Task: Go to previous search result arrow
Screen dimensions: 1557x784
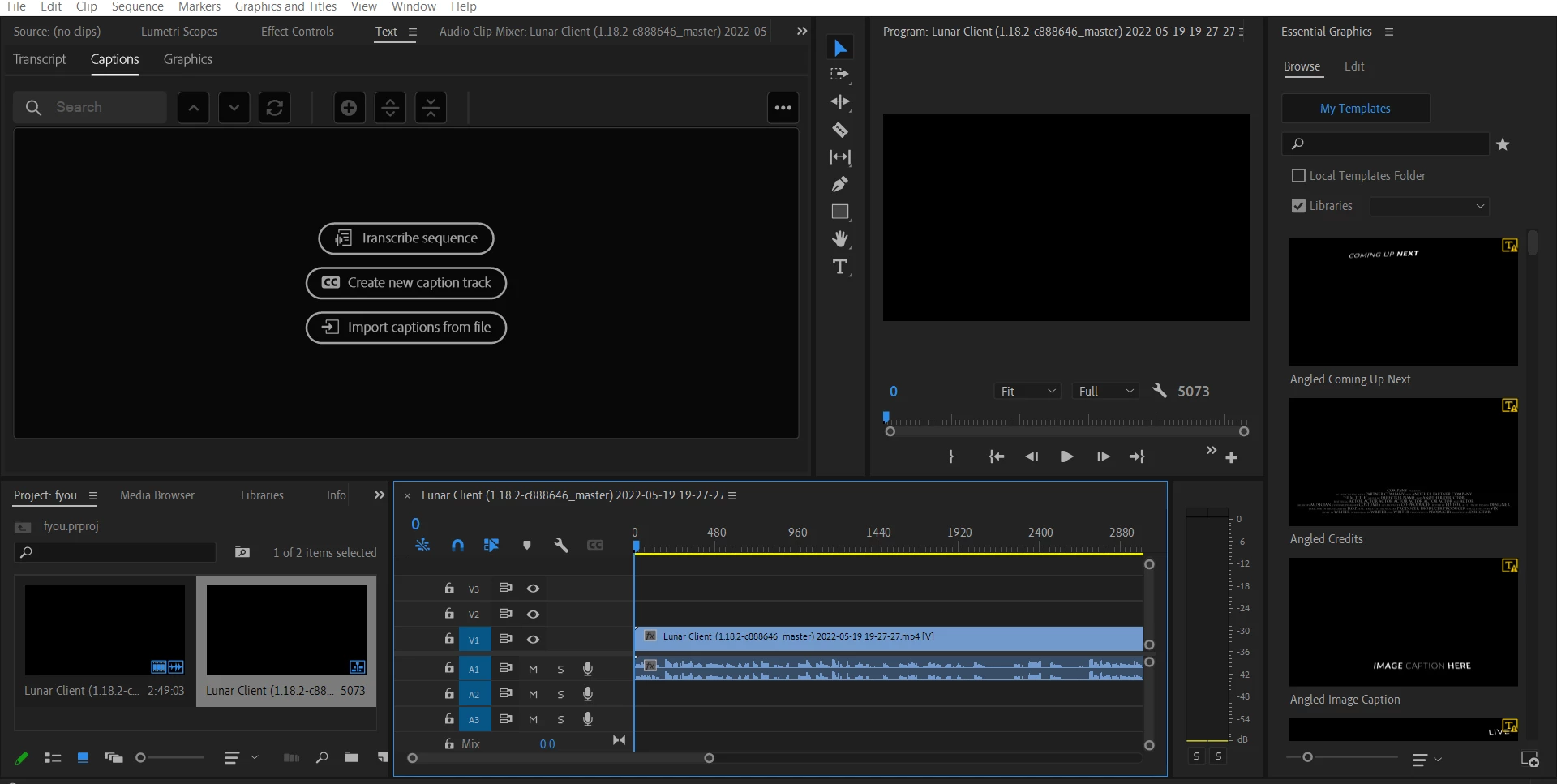Action: [x=193, y=108]
